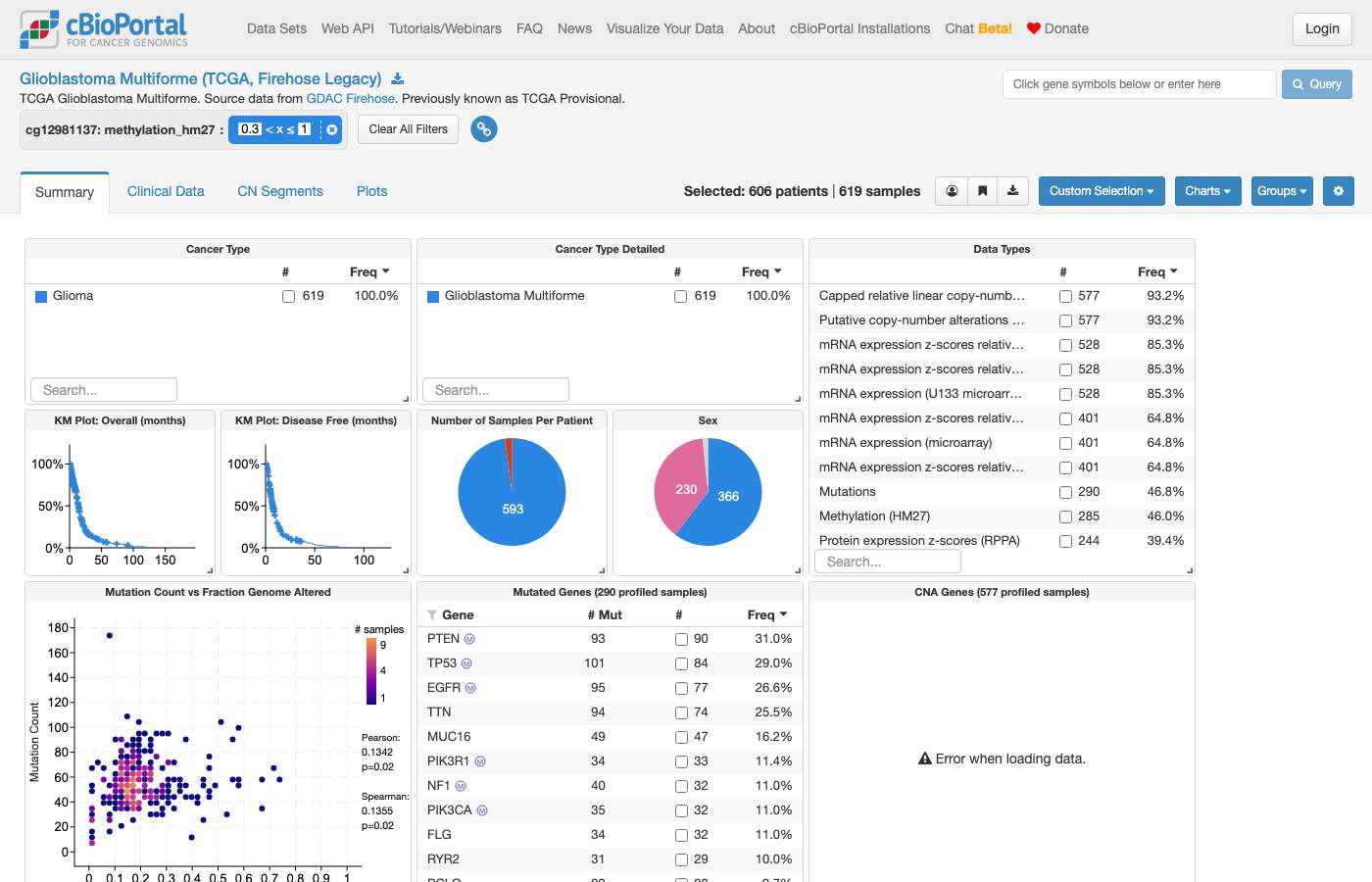1372x882 pixels.
Task: Click the blue share link icon
Action: click(x=484, y=129)
